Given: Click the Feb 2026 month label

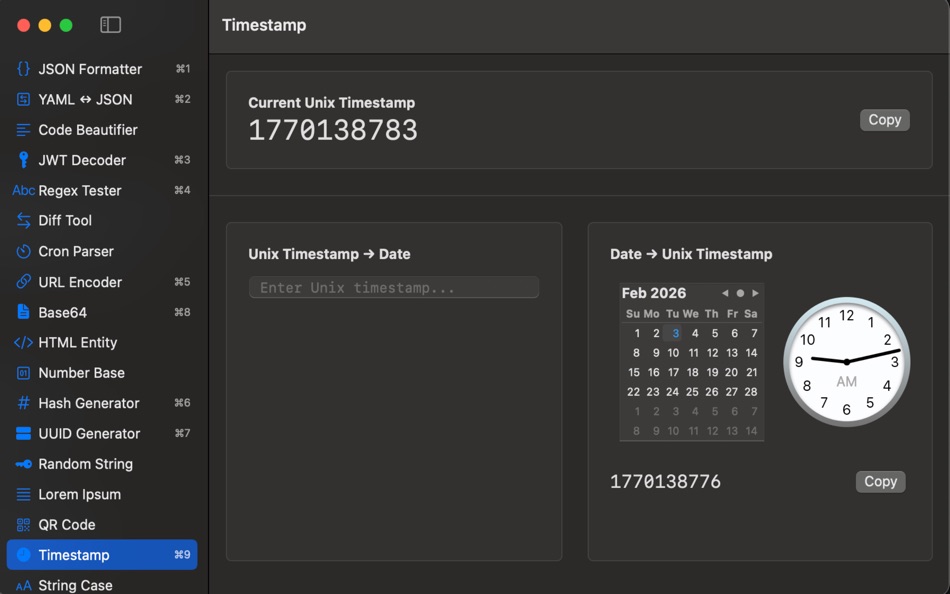Looking at the screenshot, I should point(654,293).
